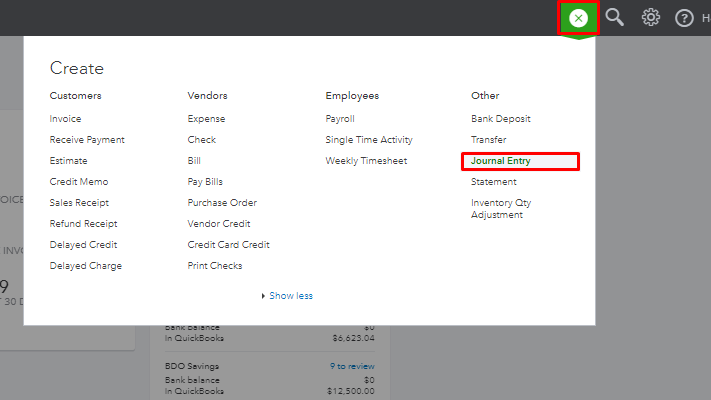The width and height of the screenshot is (711, 400).
Task: Choose Credit Card Credit
Action: click(x=229, y=245)
